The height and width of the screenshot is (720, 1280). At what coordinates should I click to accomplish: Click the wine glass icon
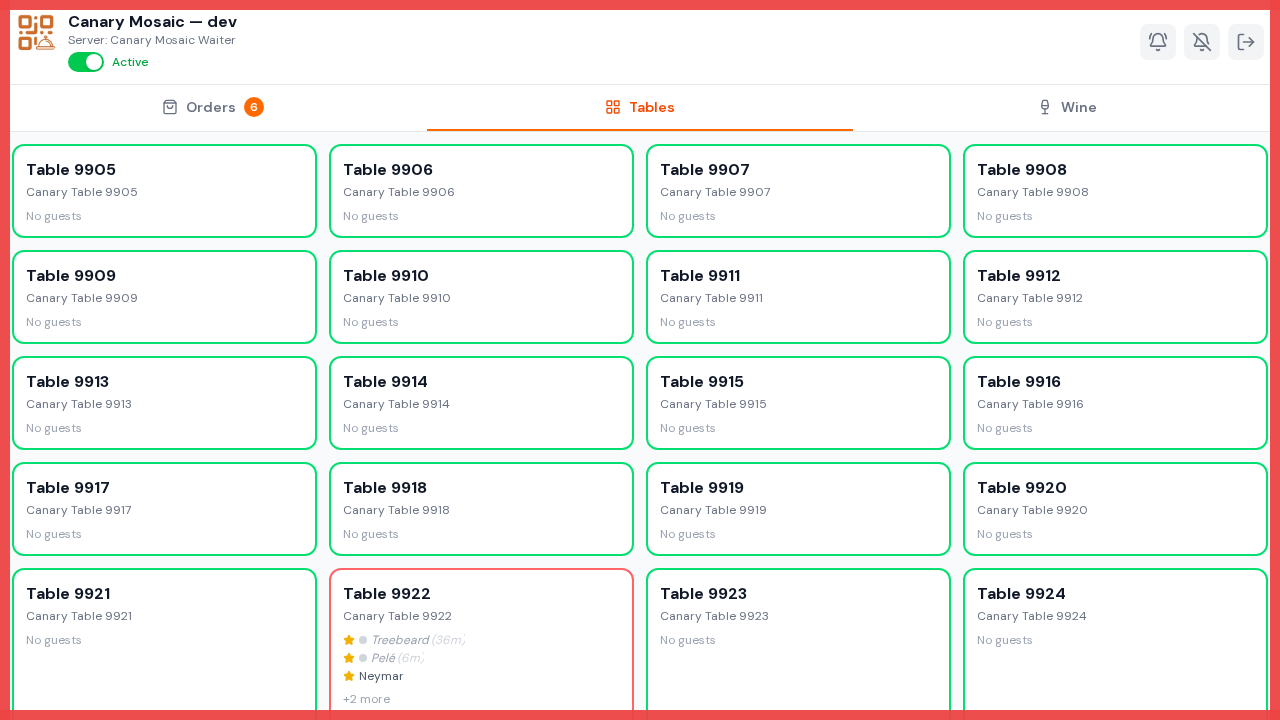tap(1045, 107)
